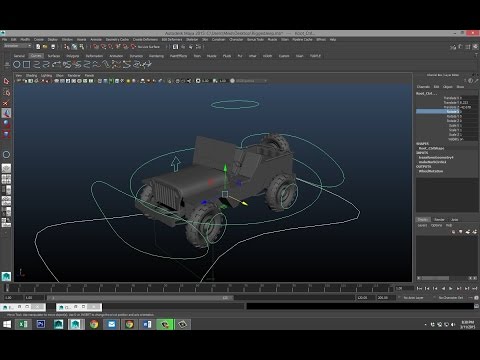Image resolution: width=480 pixels, height=360 pixels.
Task: Select the four-view layout button
Action: 6,179
